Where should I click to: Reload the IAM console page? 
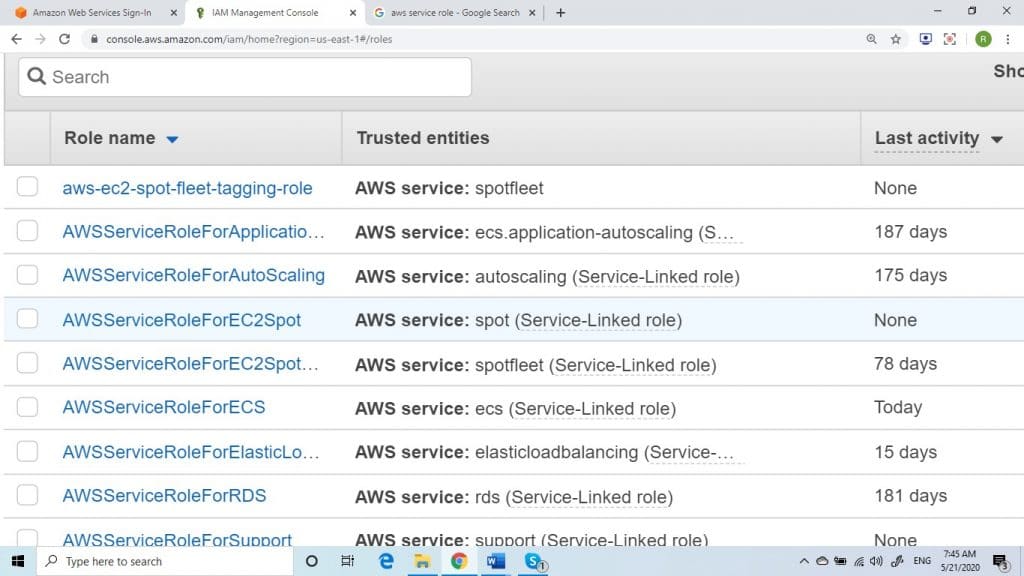(x=64, y=39)
